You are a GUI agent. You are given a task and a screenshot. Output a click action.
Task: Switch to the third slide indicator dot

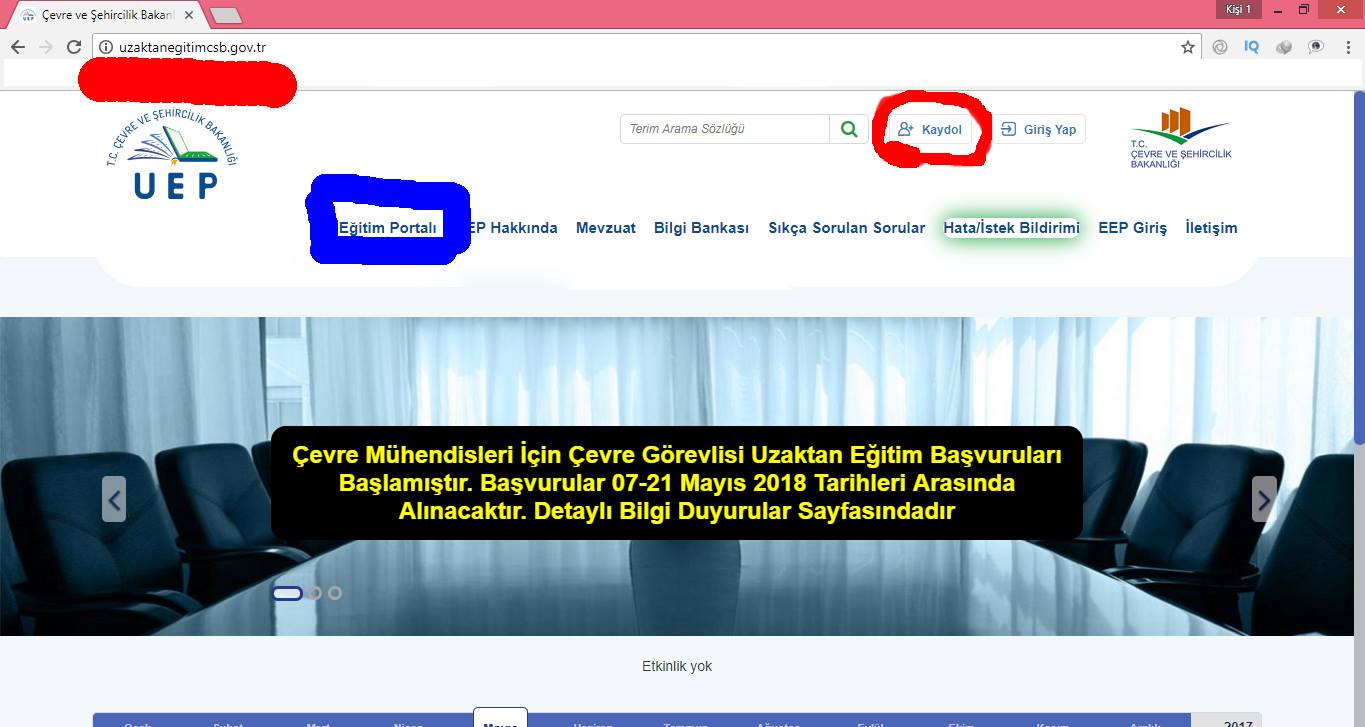pos(335,593)
